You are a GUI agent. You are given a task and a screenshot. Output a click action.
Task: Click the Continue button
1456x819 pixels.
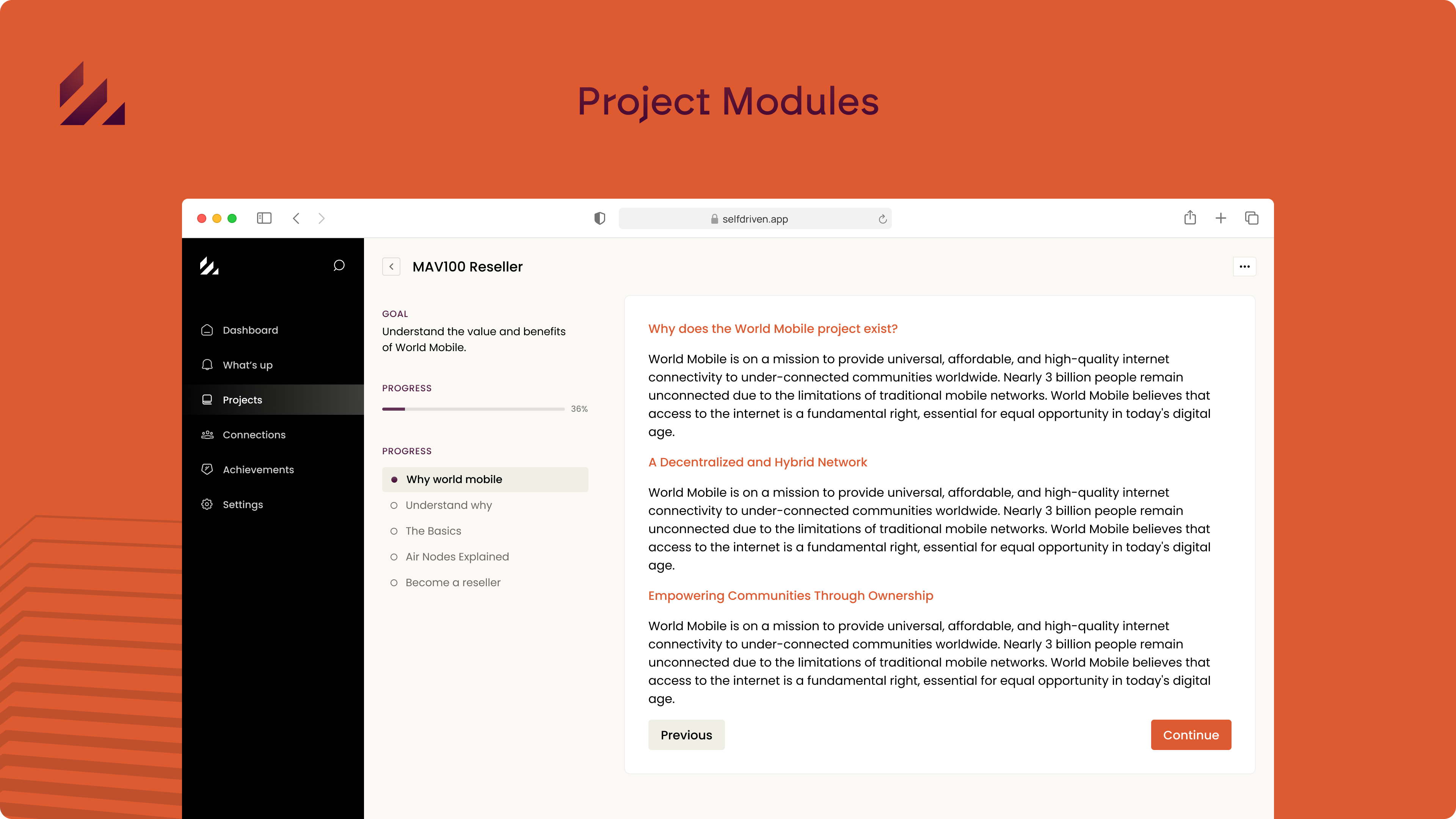[x=1191, y=735]
